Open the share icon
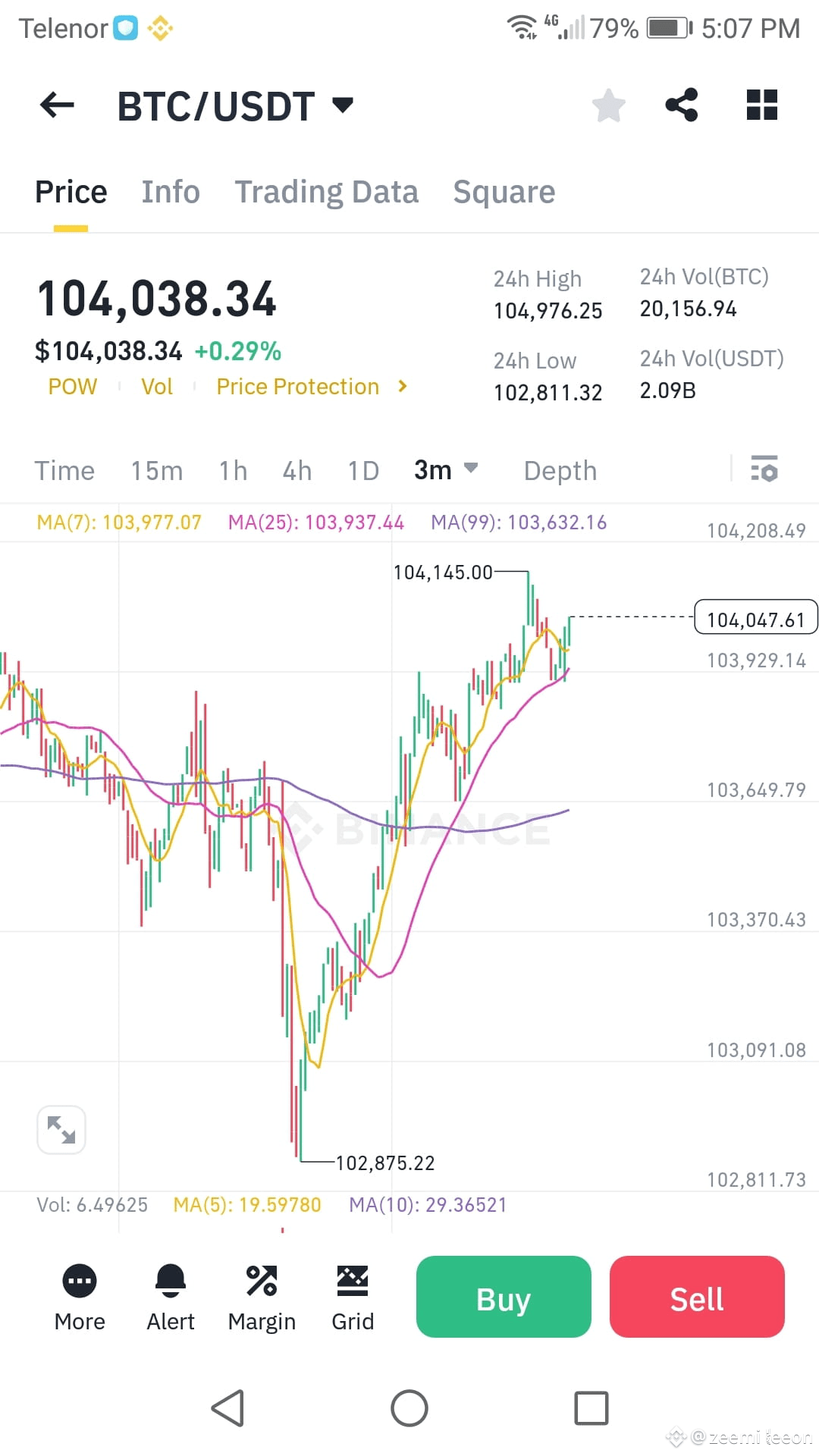The width and height of the screenshot is (819, 1456). (x=682, y=105)
